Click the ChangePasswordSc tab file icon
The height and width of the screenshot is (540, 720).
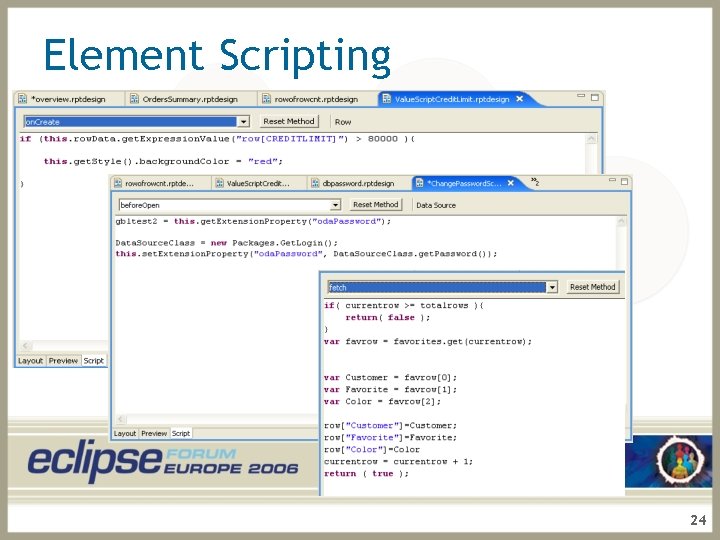point(419,183)
